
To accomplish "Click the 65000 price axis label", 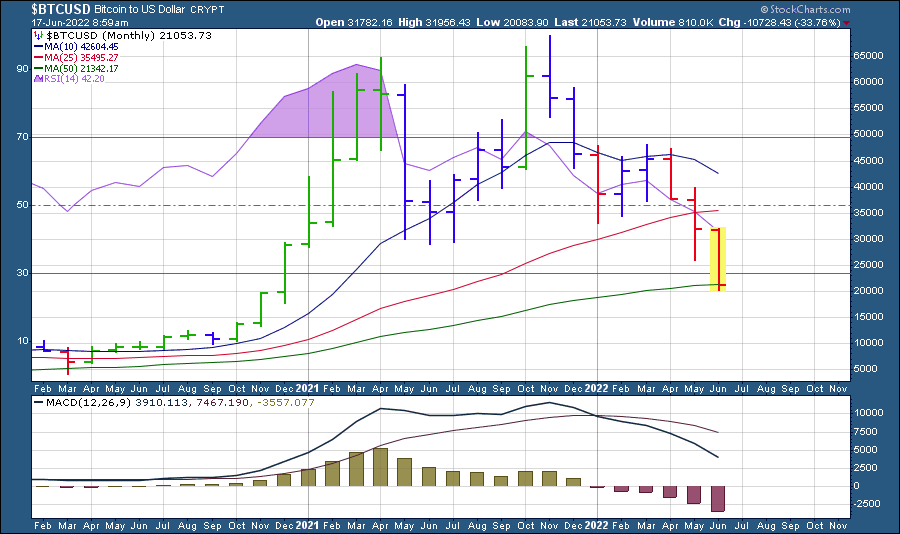I will pyautogui.click(x=869, y=58).
